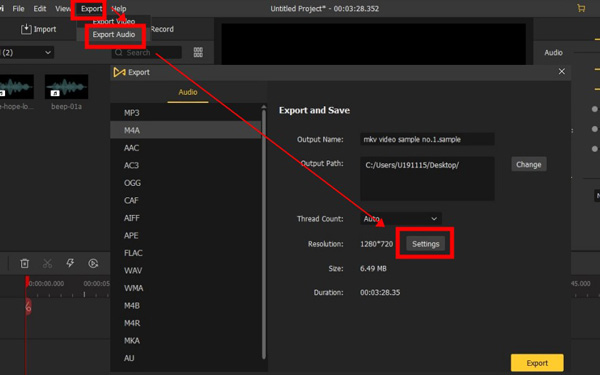Toggle the grid view icon

198,52
